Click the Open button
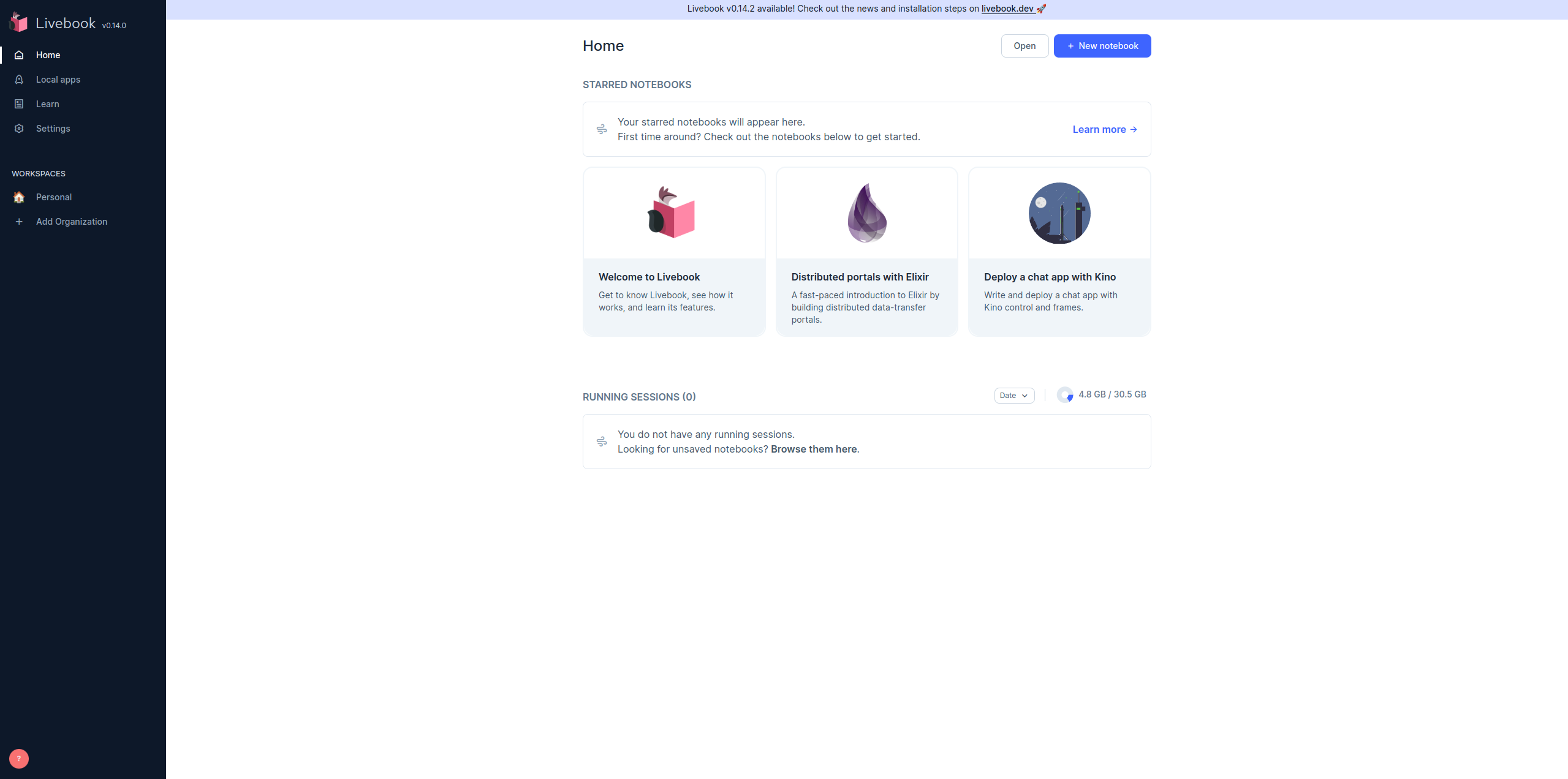Image resolution: width=1568 pixels, height=779 pixels. point(1025,46)
